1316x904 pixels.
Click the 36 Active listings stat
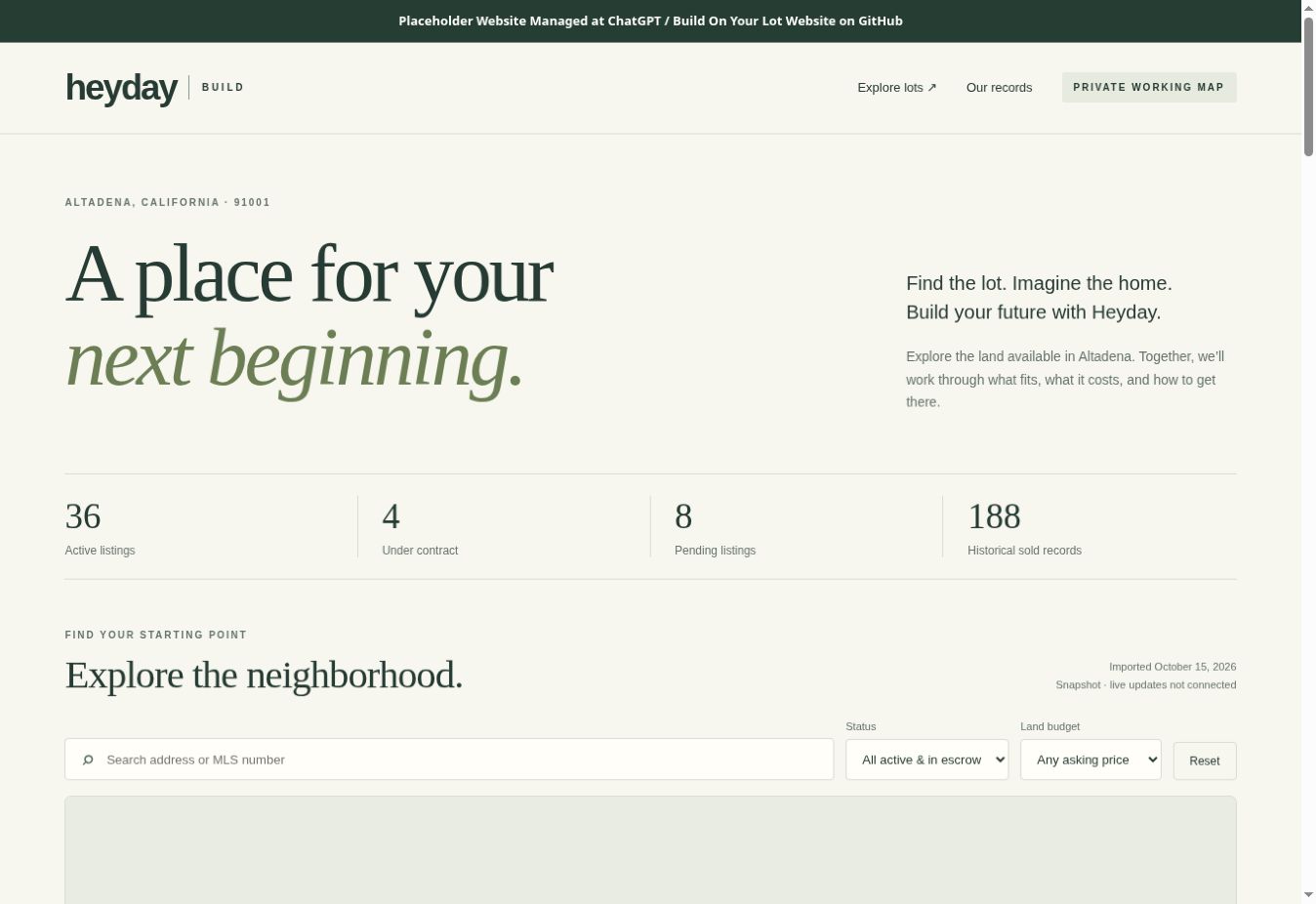(101, 527)
